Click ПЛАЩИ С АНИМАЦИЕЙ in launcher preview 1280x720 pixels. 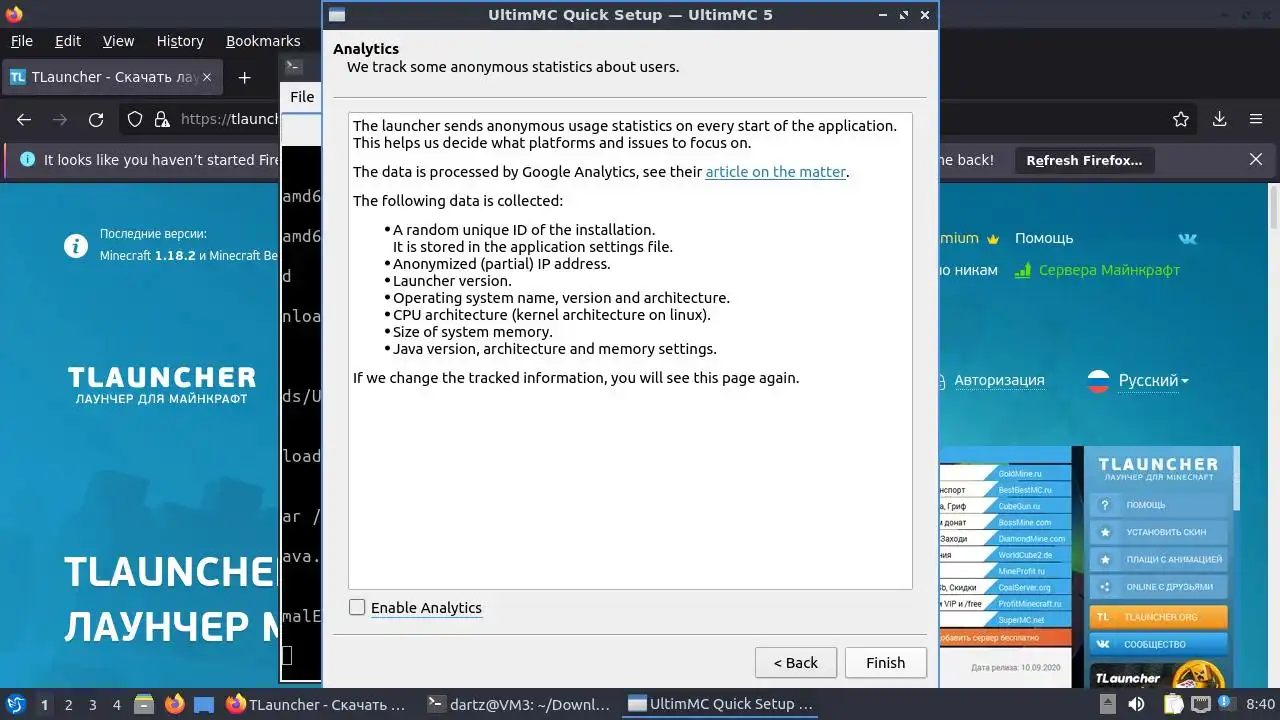[1158, 560]
